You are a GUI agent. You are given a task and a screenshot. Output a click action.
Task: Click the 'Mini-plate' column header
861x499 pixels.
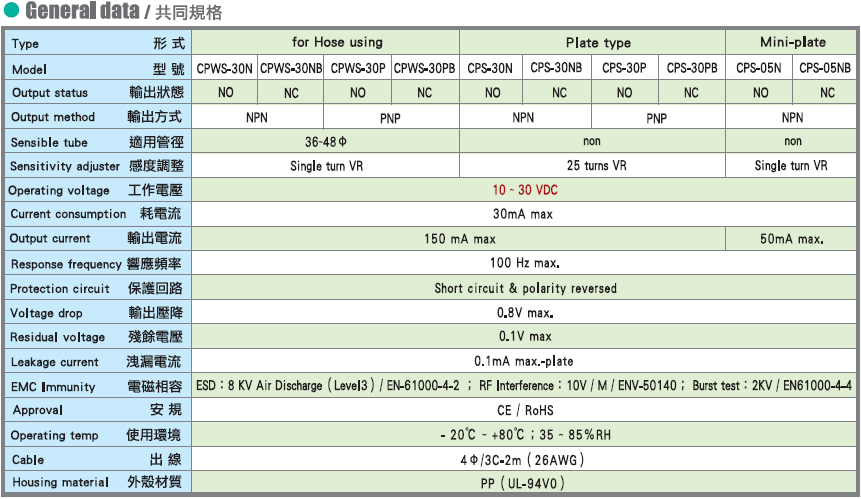pyautogui.click(x=793, y=42)
